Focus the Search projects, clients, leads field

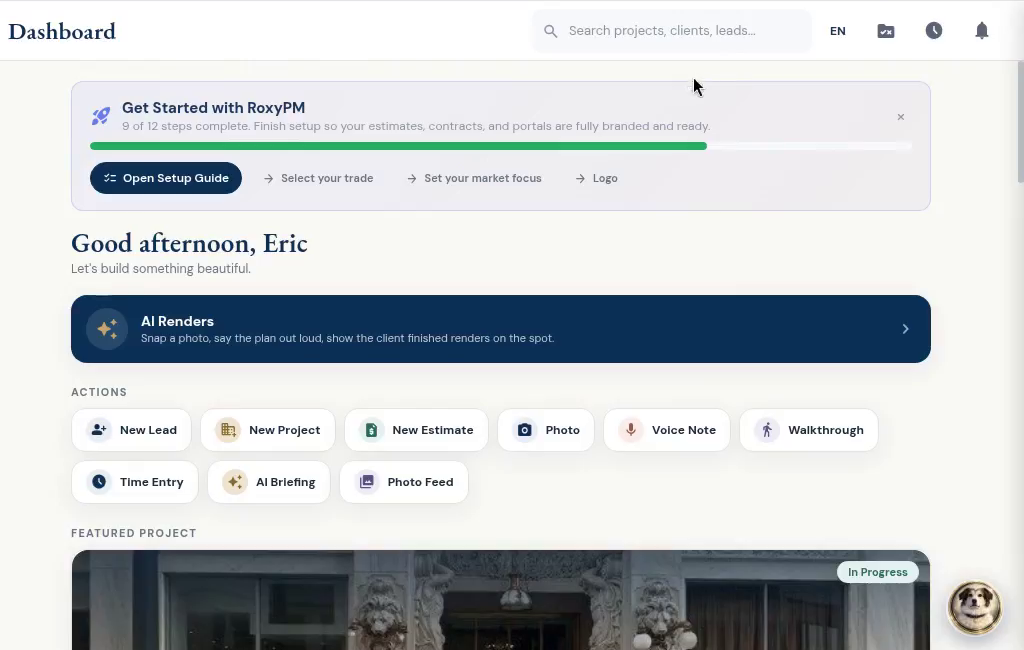point(672,31)
